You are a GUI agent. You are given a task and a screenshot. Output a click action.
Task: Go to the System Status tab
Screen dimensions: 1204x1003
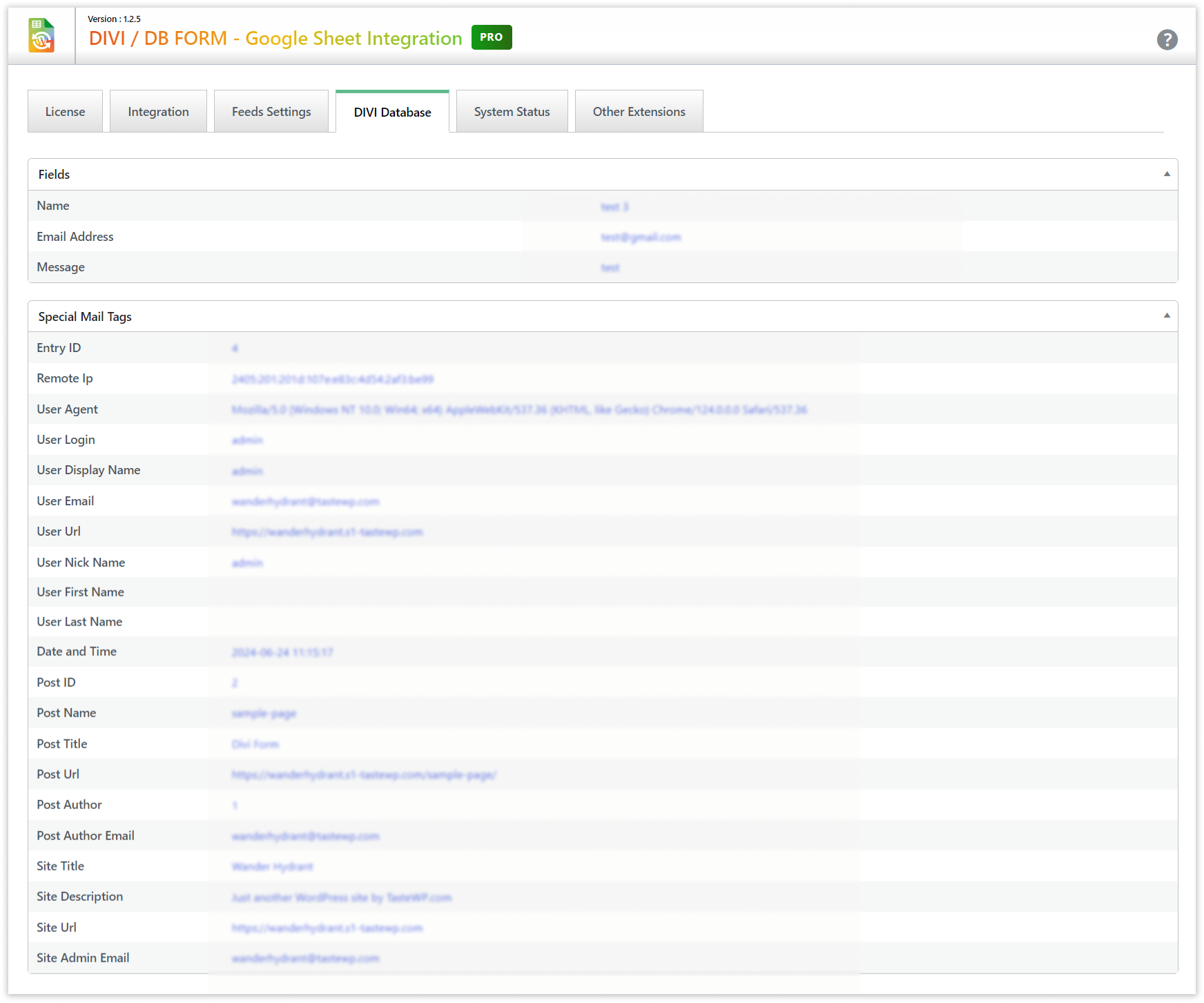pyautogui.click(x=512, y=112)
